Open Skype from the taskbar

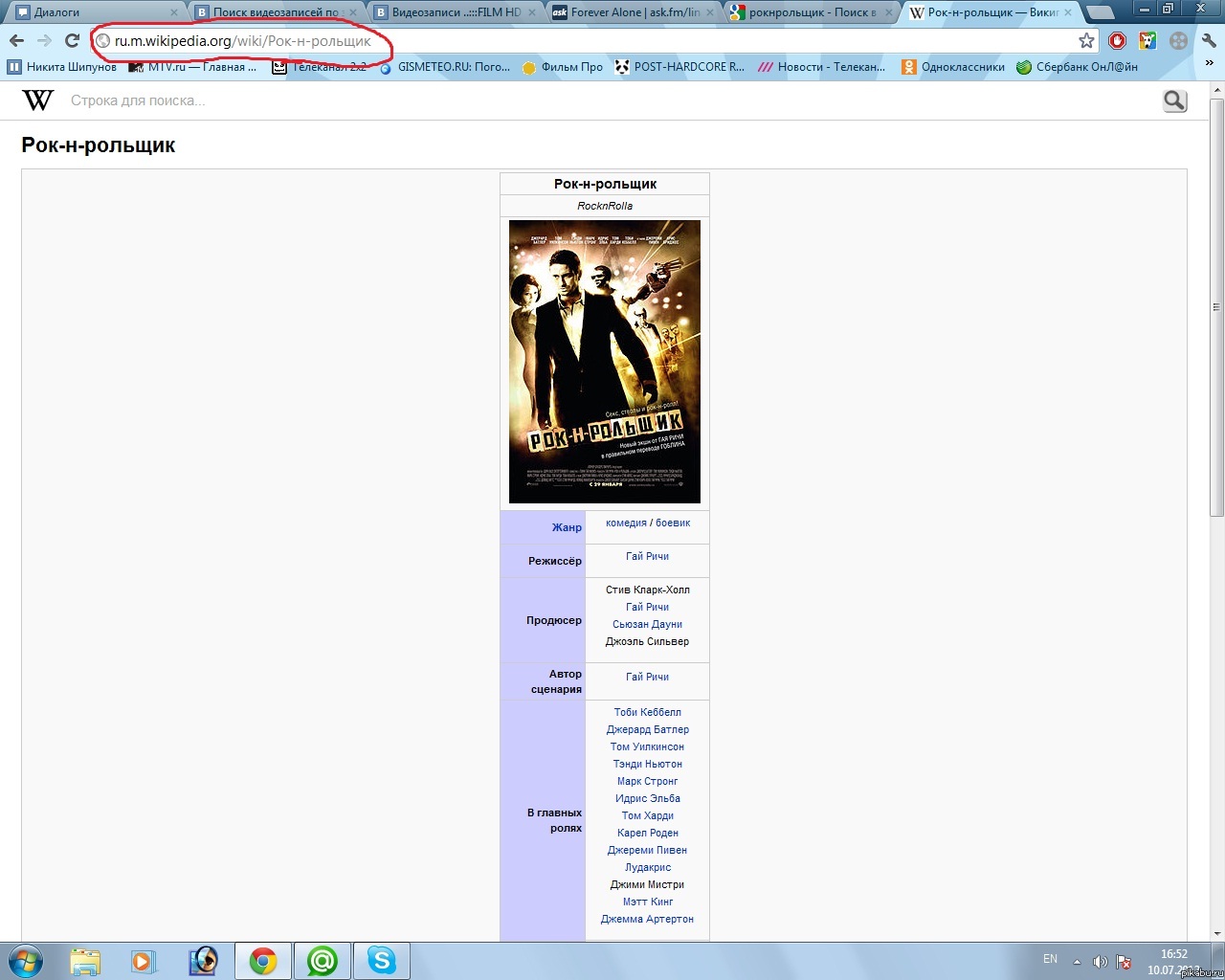click(382, 961)
